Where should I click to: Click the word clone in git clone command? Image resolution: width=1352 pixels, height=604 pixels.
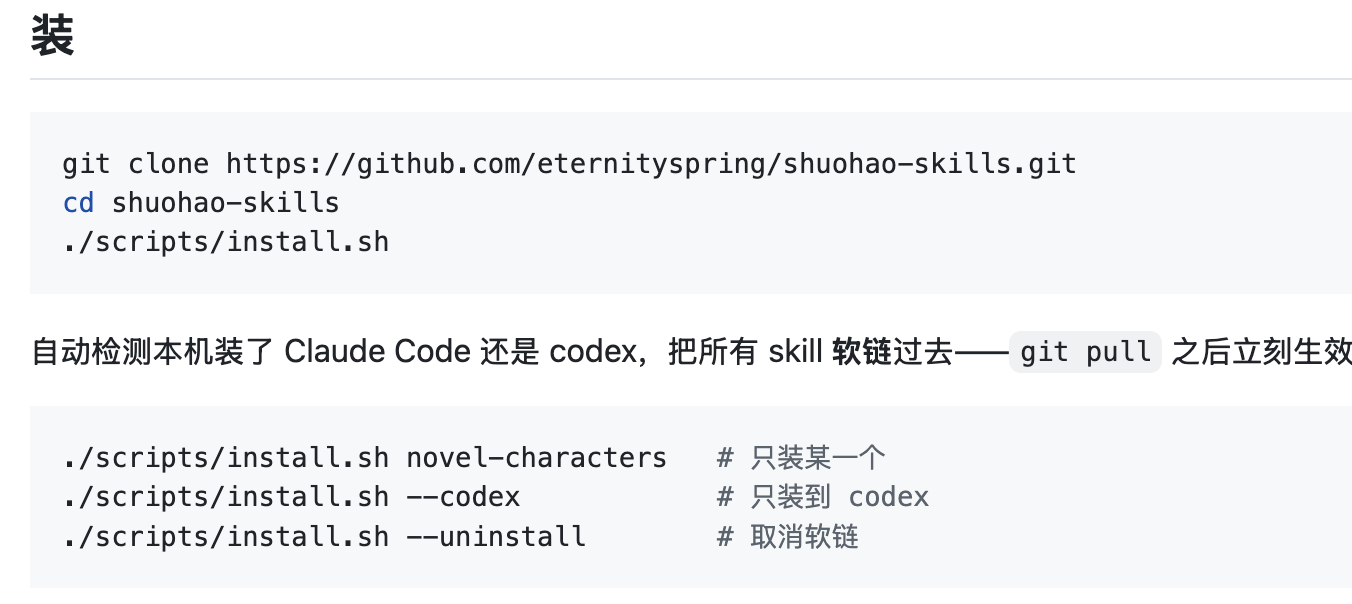click(x=169, y=163)
